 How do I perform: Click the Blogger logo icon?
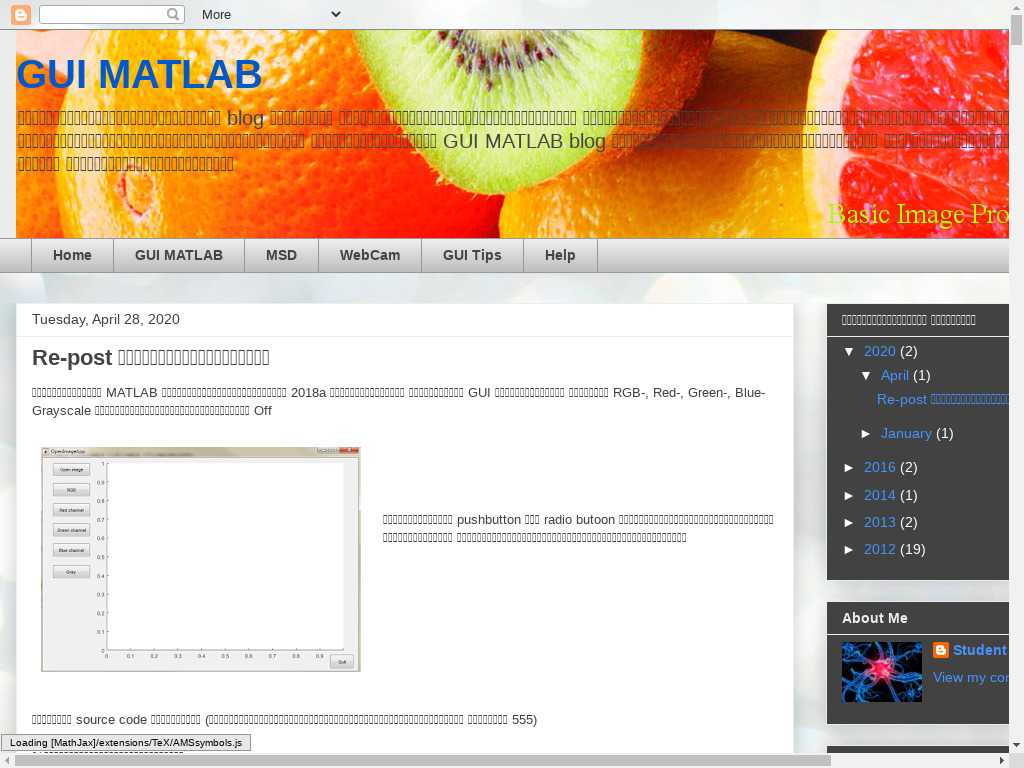coord(21,14)
